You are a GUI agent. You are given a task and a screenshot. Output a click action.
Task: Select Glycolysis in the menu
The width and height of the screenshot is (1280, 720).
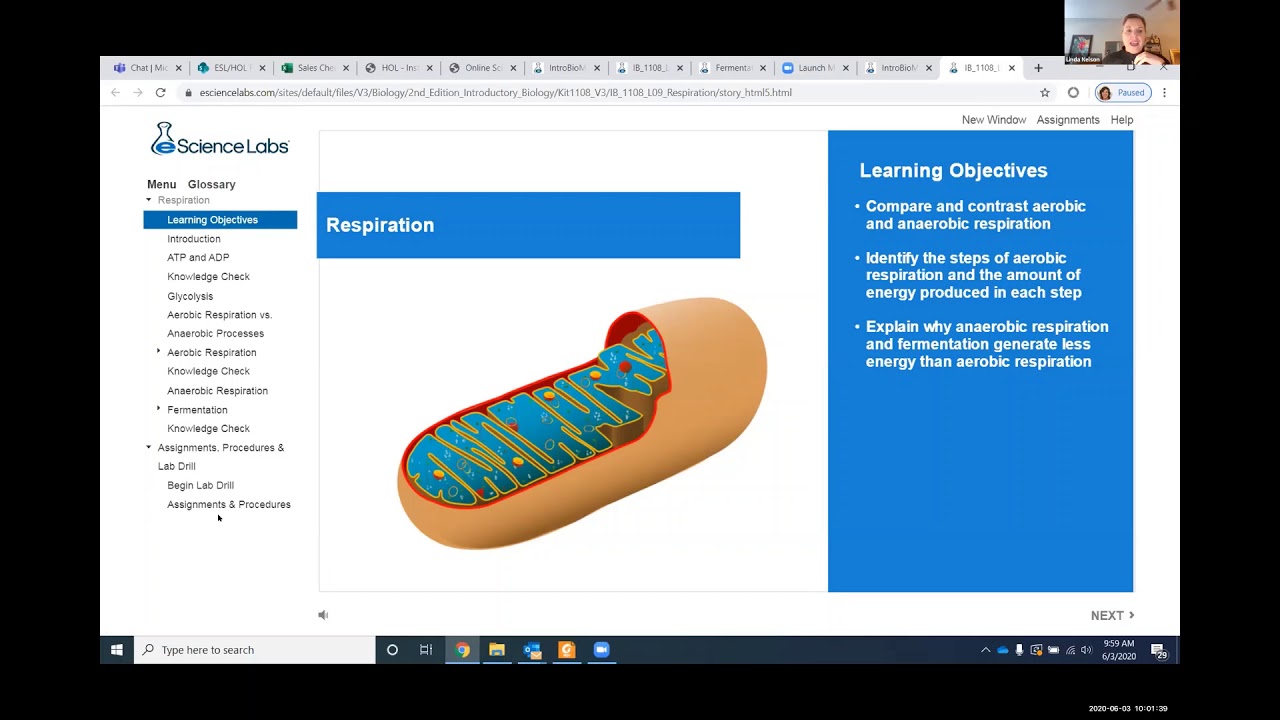point(190,296)
